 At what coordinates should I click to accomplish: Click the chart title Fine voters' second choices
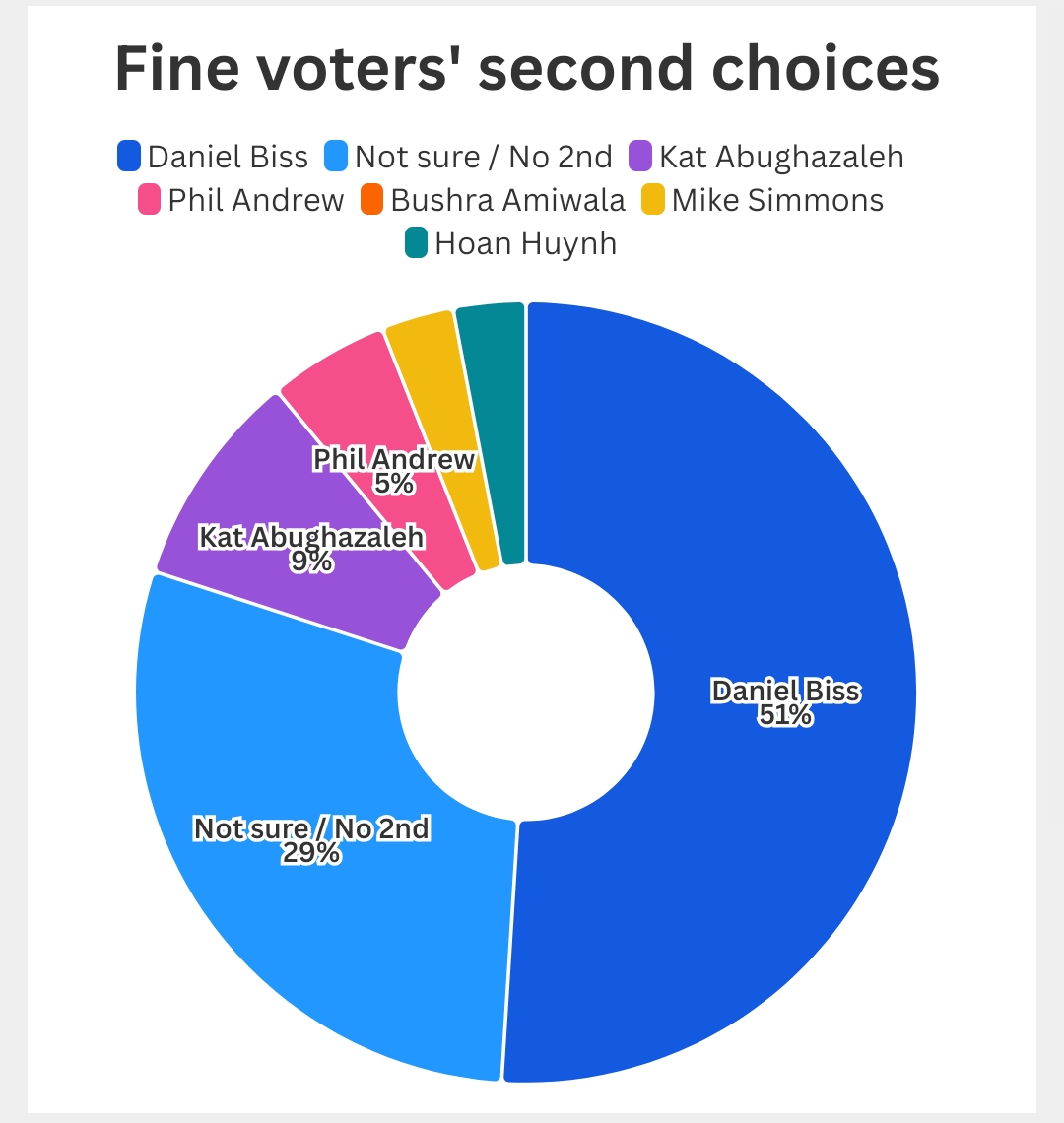coord(527,69)
